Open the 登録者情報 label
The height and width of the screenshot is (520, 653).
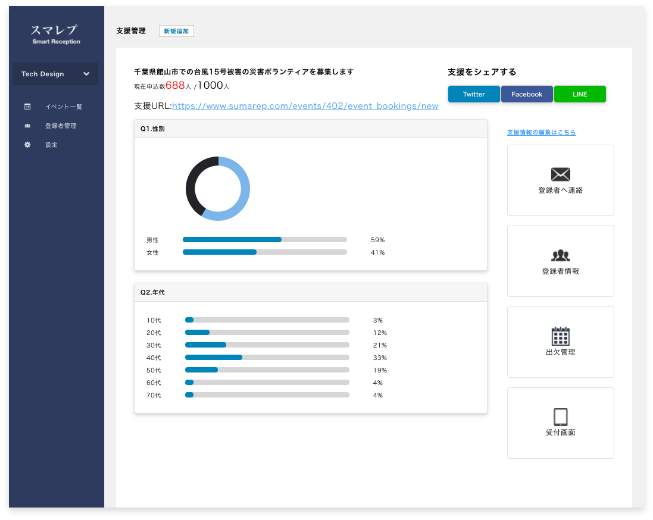pyautogui.click(x=561, y=271)
